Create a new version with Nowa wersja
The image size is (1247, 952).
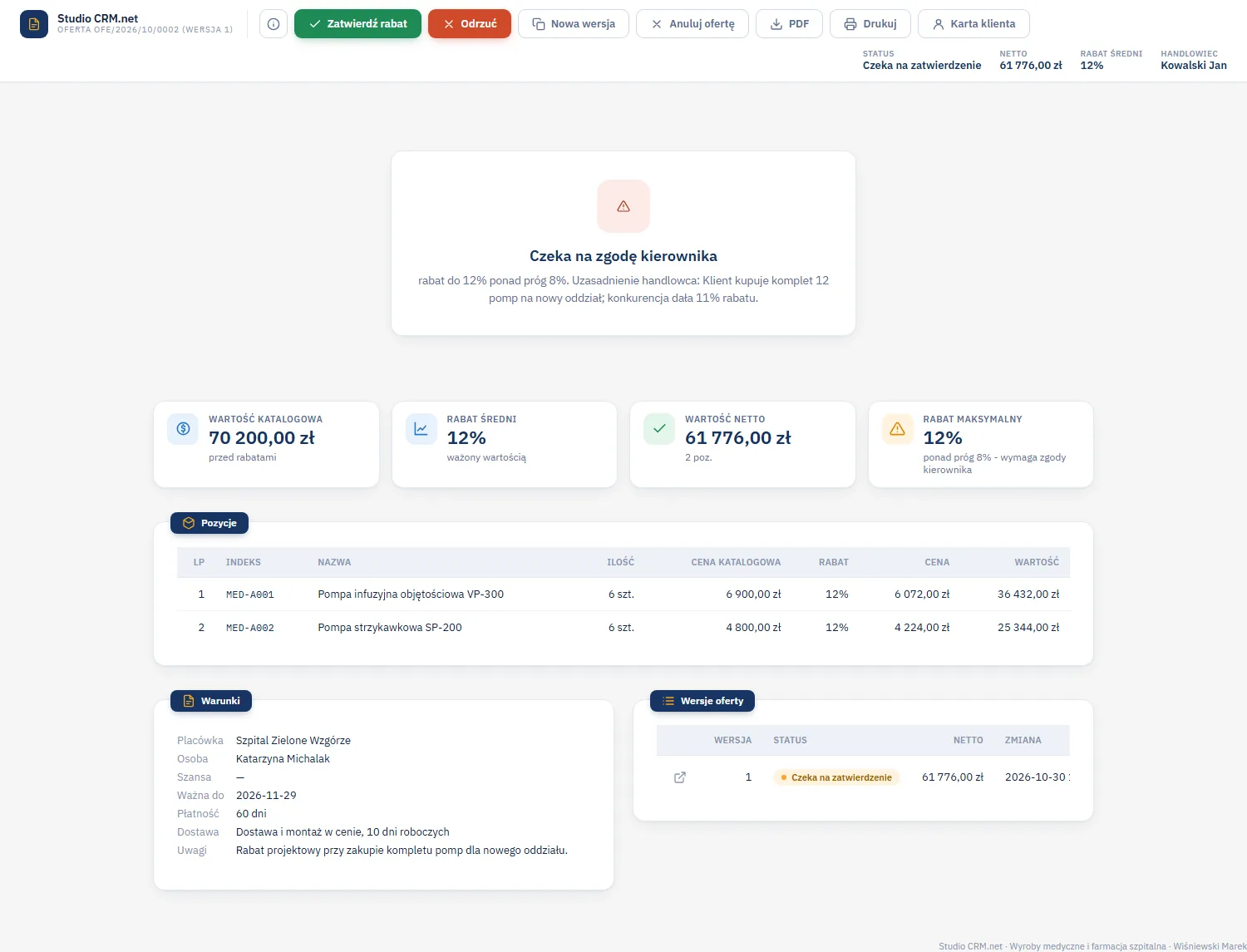click(x=574, y=24)
